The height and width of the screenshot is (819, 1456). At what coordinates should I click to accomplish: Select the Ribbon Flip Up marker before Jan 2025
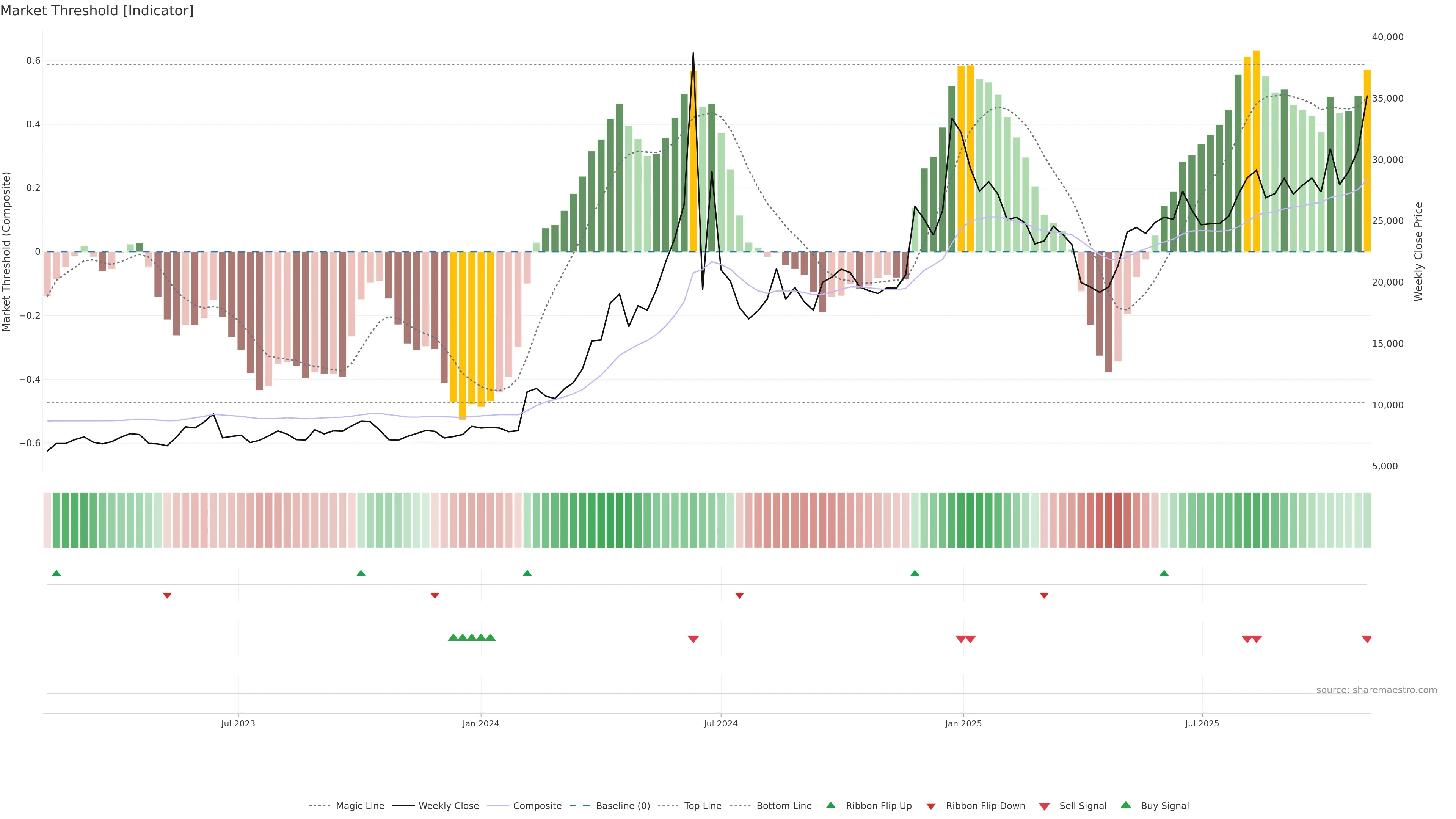(915, 573)
